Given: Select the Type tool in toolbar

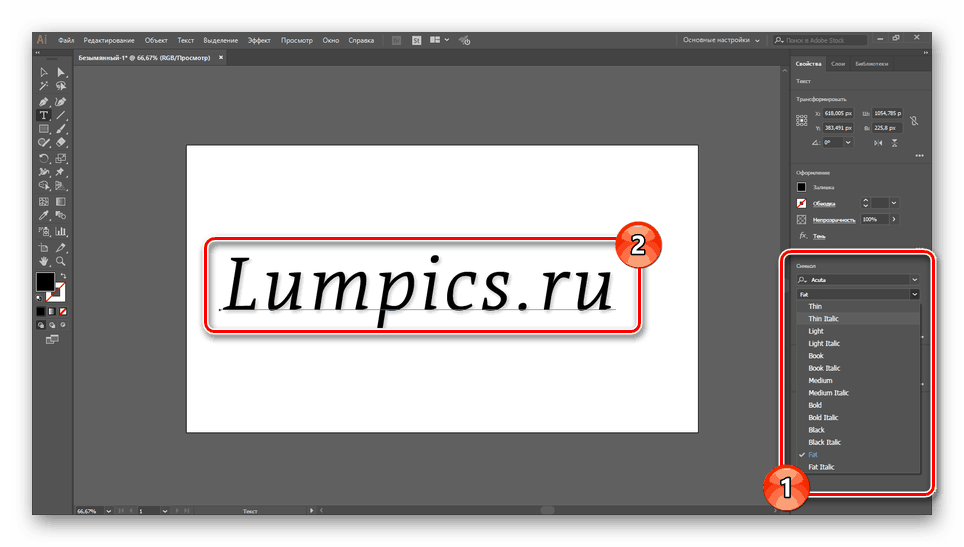Looking at the screenshot, I should [x=44, y=115].
